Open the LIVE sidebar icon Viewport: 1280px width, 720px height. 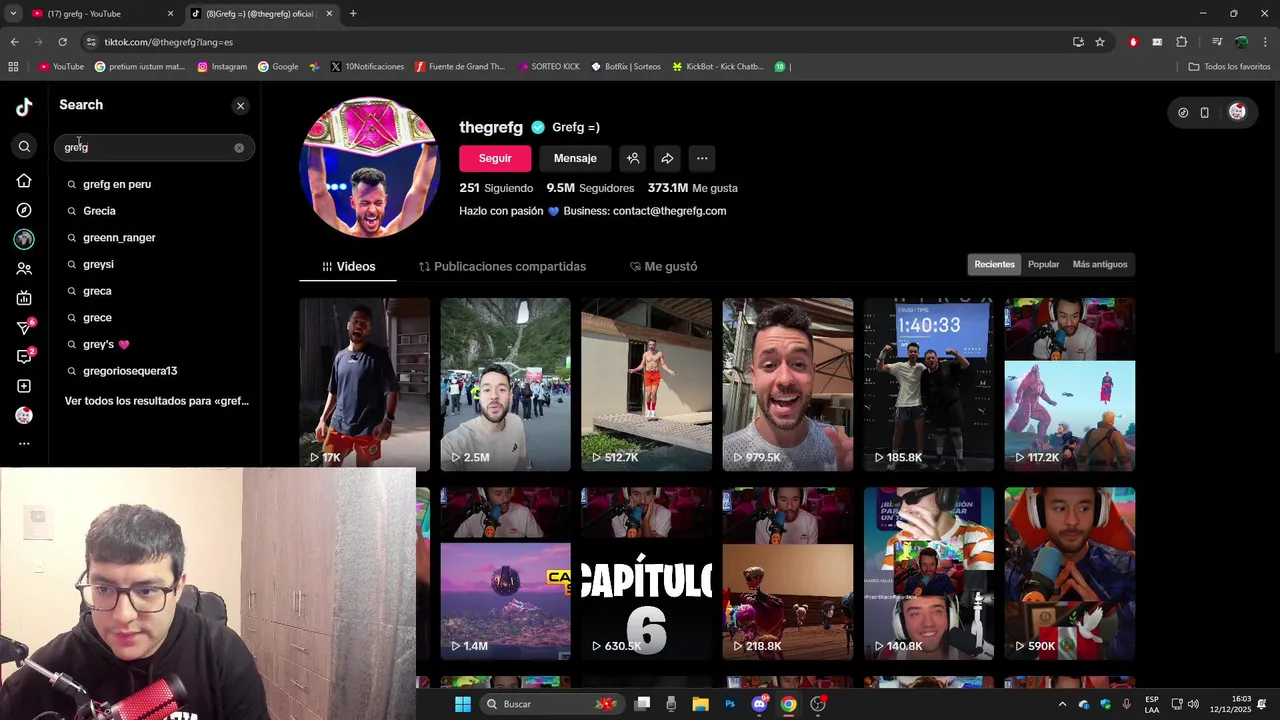tap(24, 298)
